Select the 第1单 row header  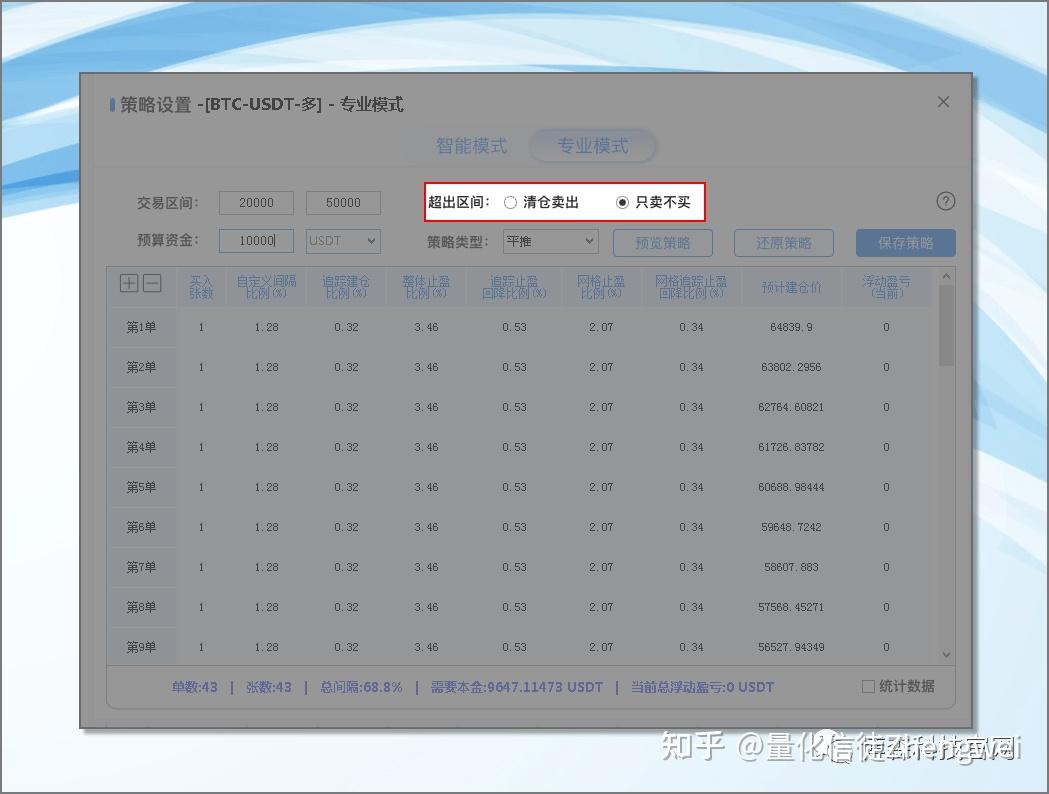pos(141,327)
